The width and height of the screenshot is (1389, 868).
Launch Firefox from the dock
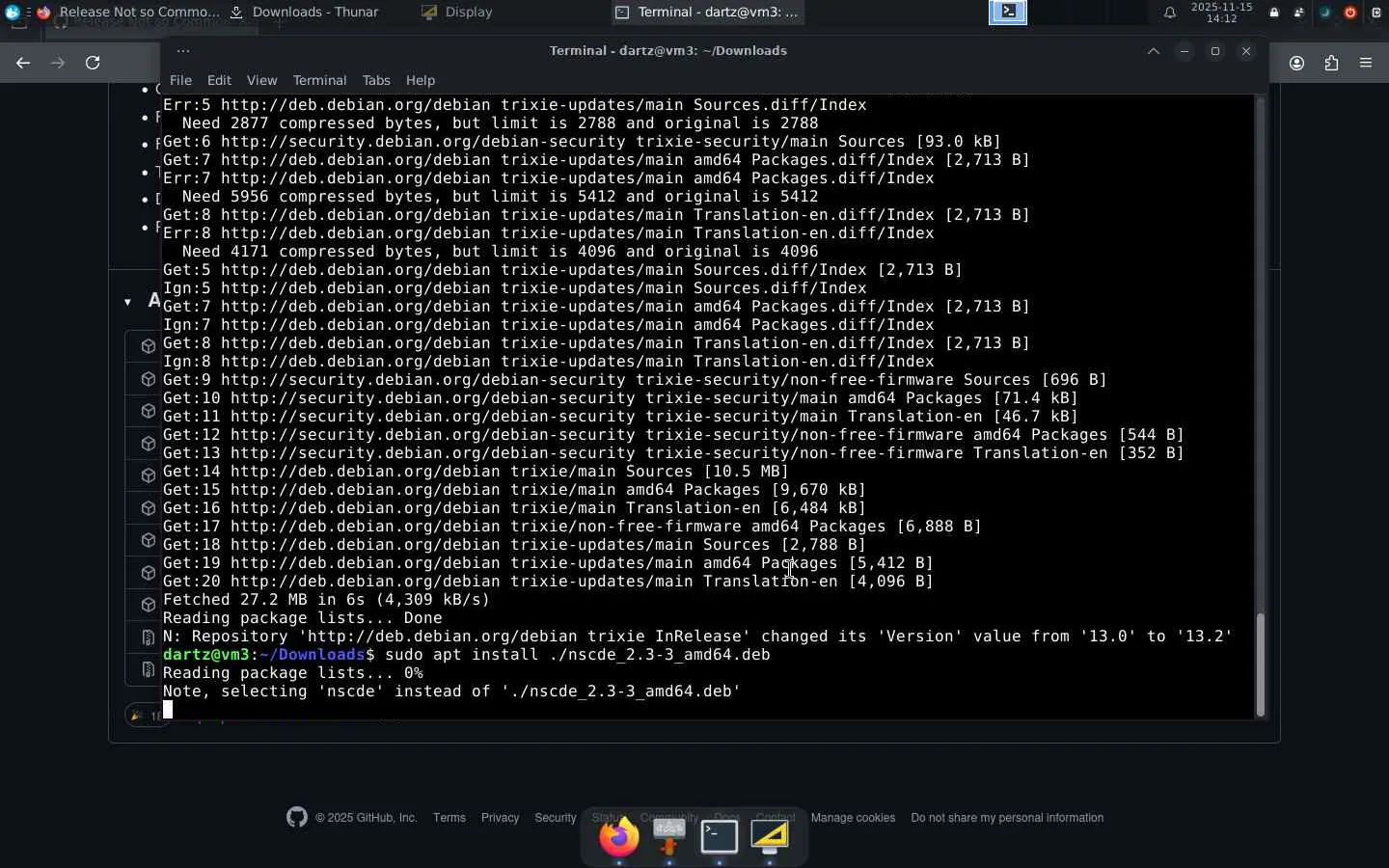click(x=619, y=836)
